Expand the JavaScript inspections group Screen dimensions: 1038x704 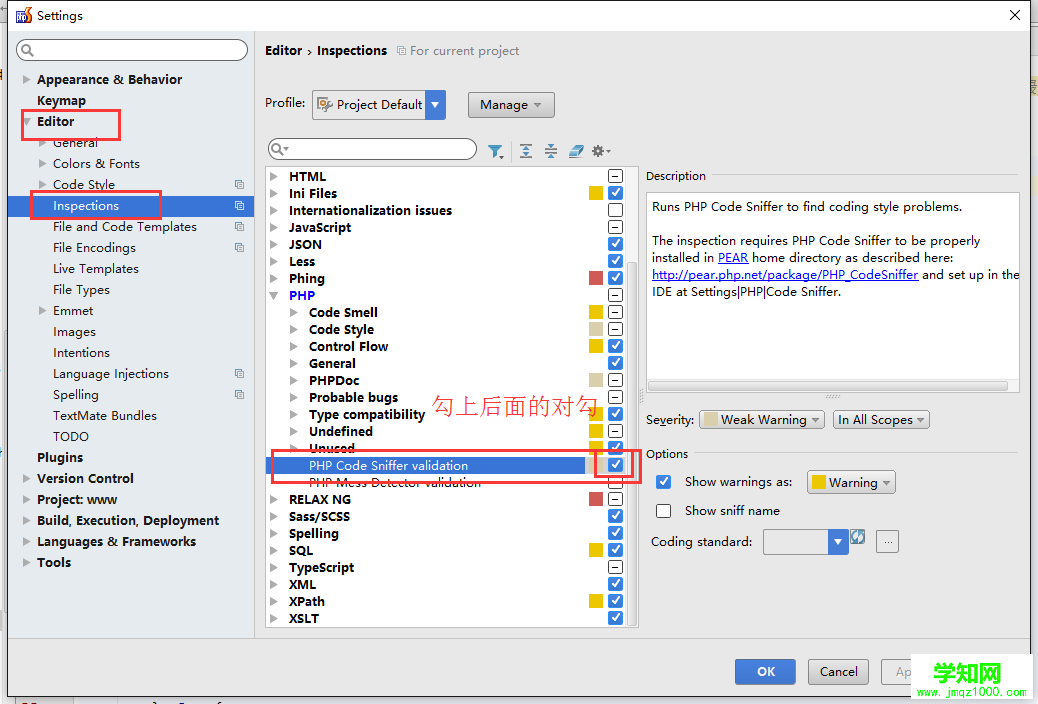274,227
